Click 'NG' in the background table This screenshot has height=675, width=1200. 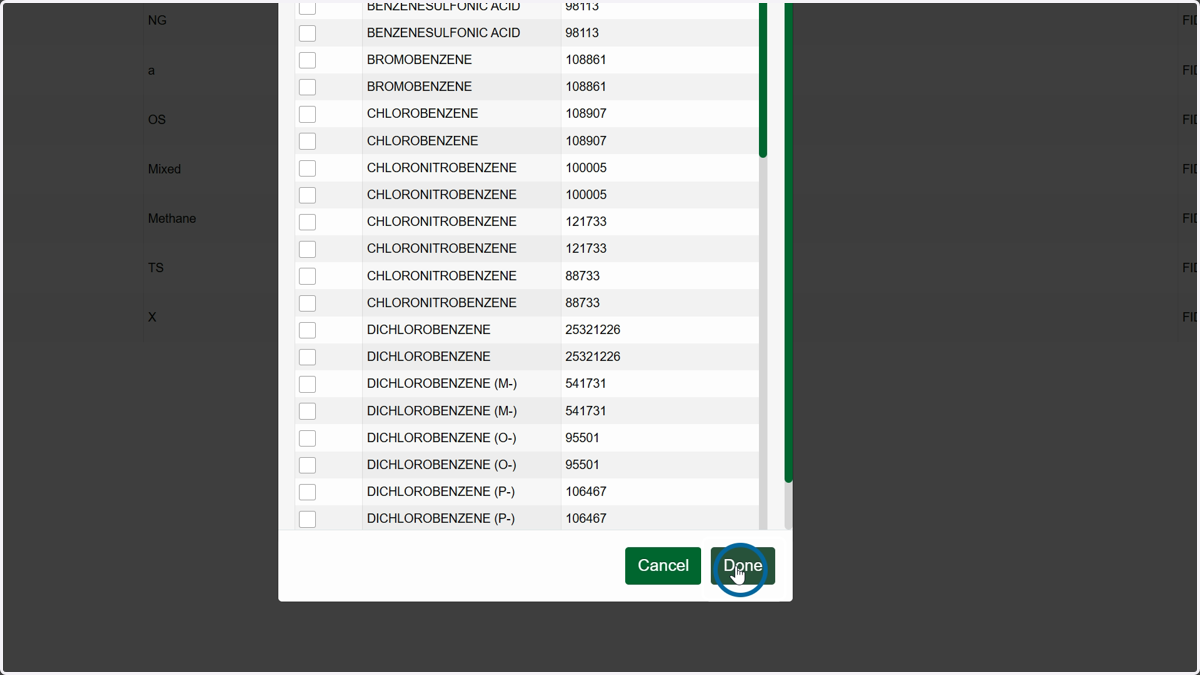click(x=157, y=20)
